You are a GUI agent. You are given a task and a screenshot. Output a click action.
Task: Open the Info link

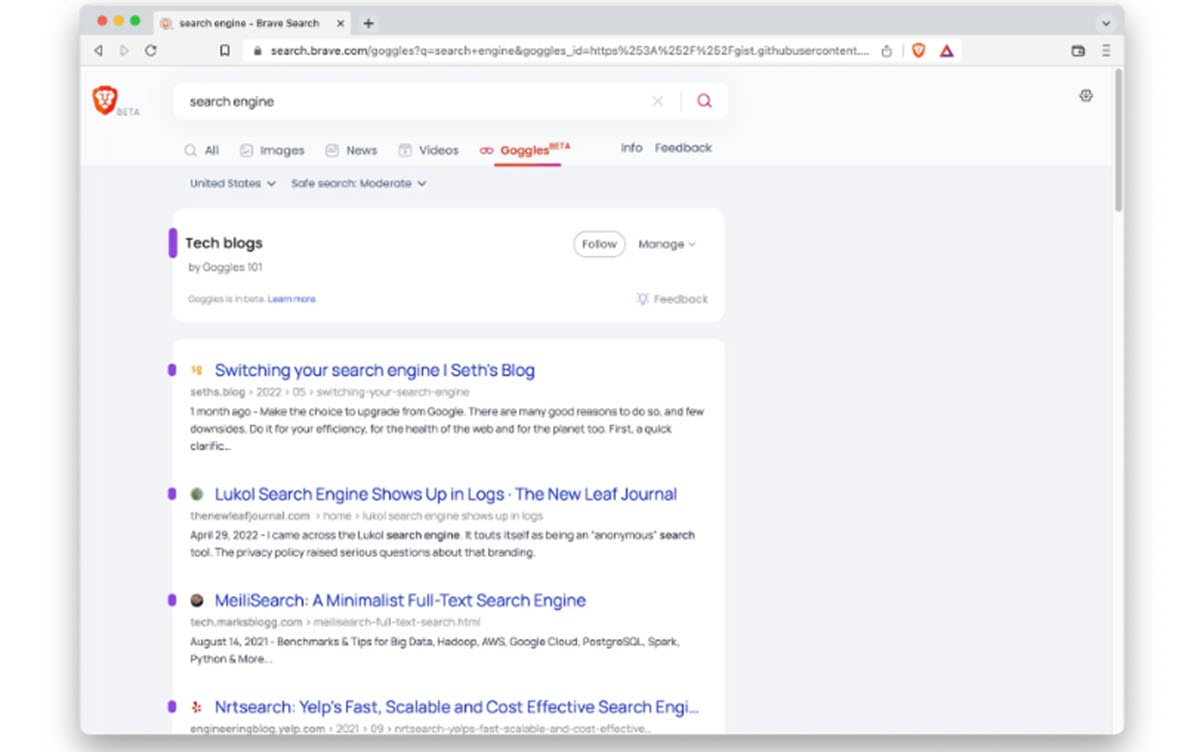(631, 148)
